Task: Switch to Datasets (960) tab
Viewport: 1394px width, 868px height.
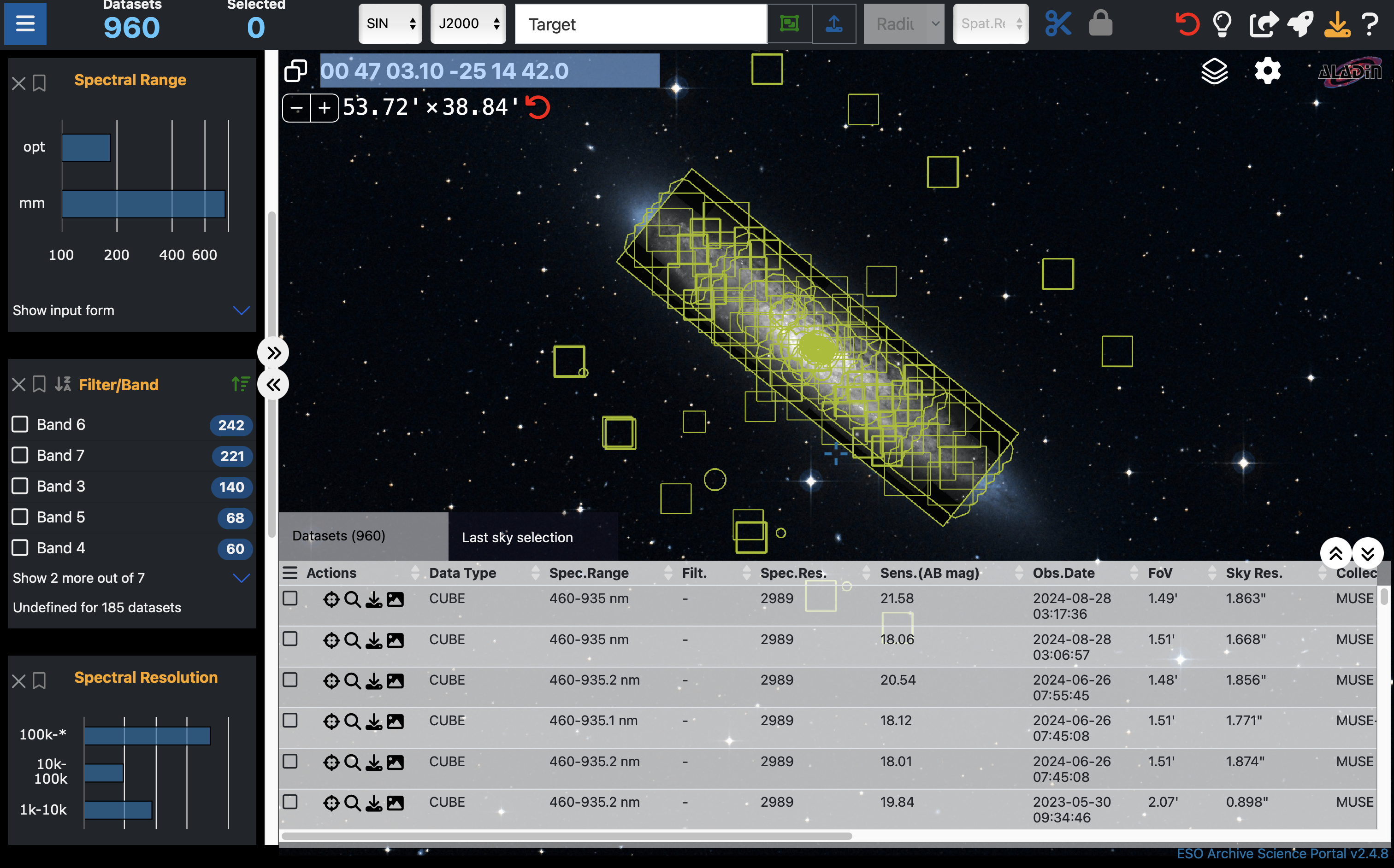Action: pyautogui.click(x=339, y=536)
